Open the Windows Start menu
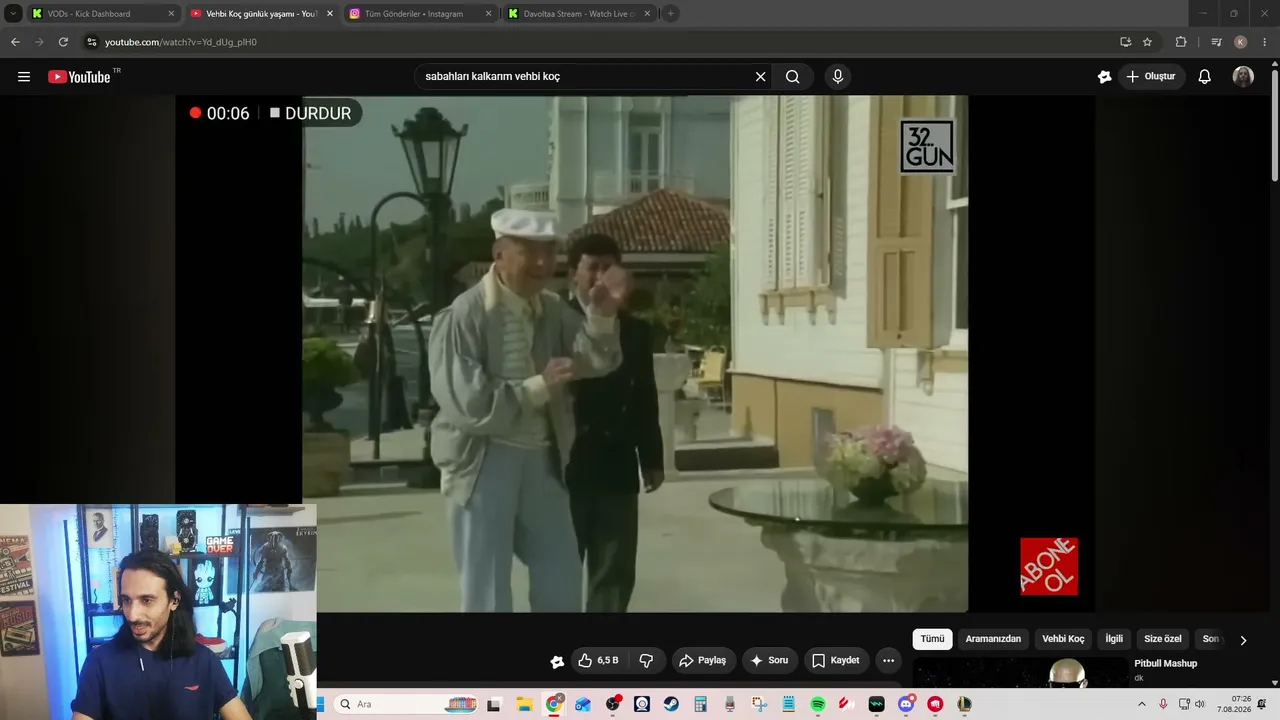Image resolution: width=1280 pixels, height=720 pixels. pos(322,704)
